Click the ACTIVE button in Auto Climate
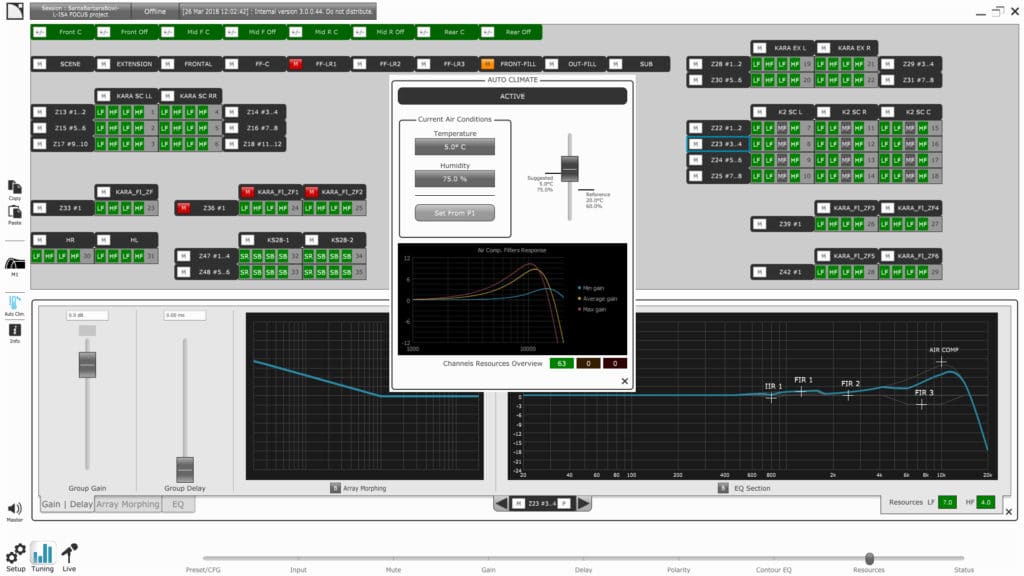 click(512, 96)
